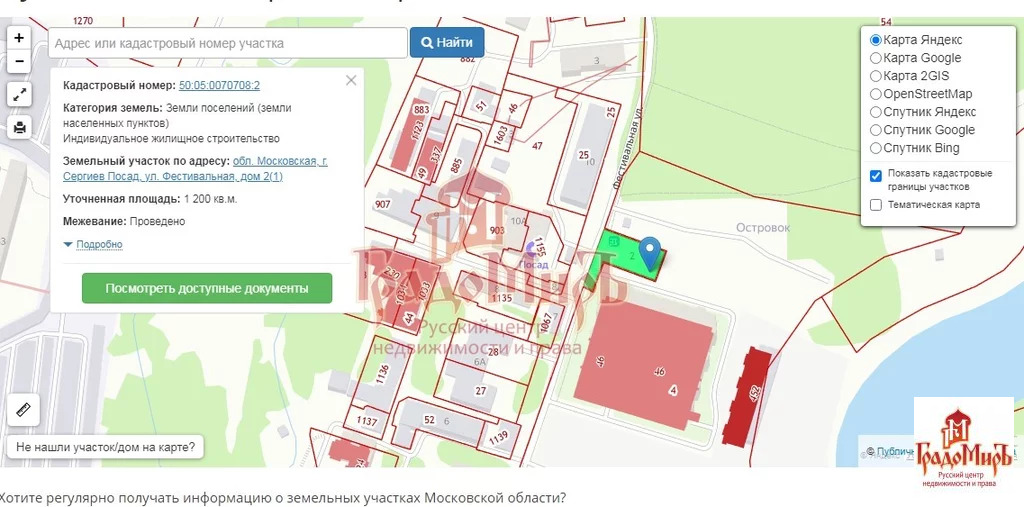Viewport: 1024px width, 507px height.
Task: Click parcel labeled 28 on map
Action: [493, 352]
